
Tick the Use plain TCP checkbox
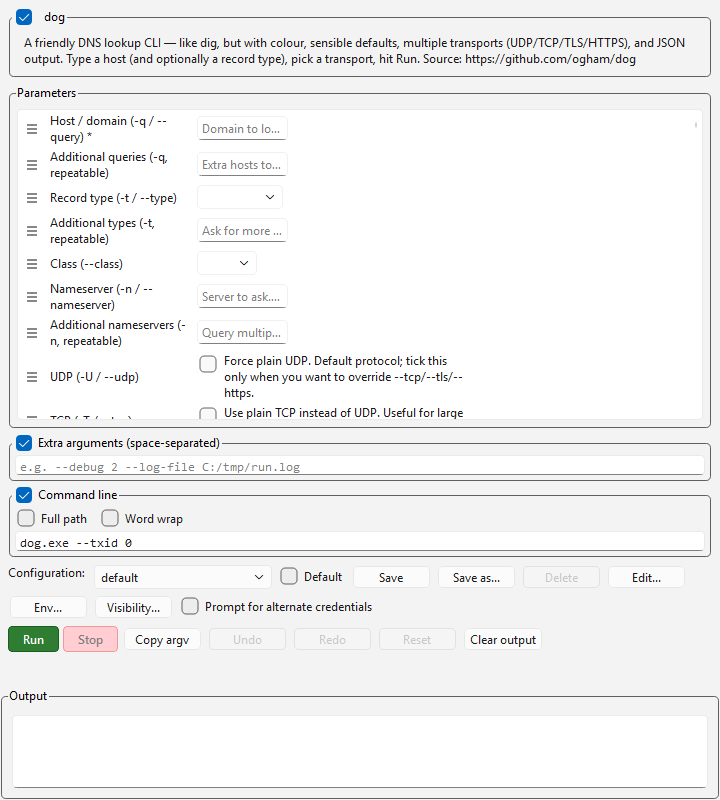coord(208,413)
